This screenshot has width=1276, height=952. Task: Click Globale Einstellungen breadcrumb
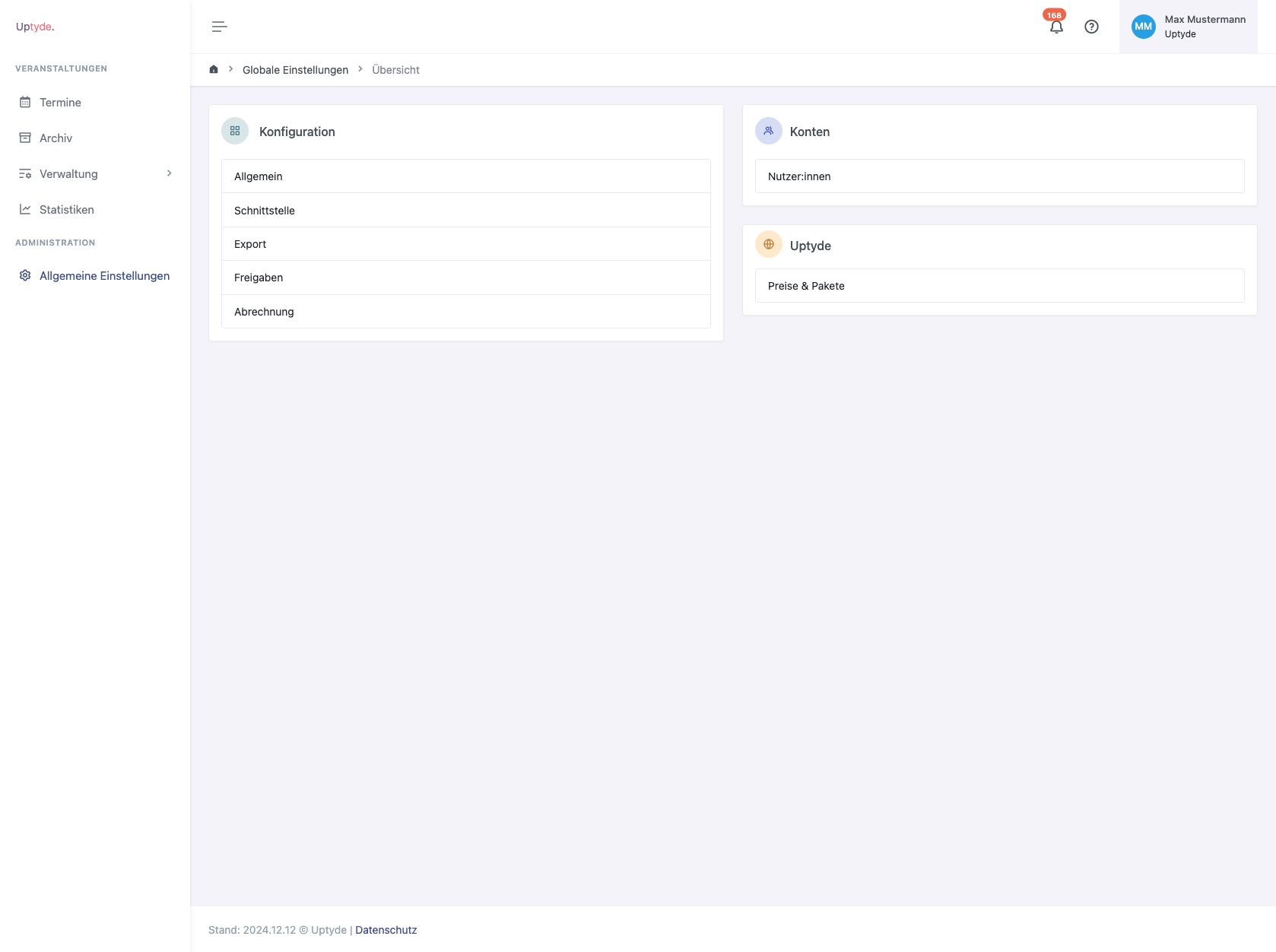(x=295, y=70)
